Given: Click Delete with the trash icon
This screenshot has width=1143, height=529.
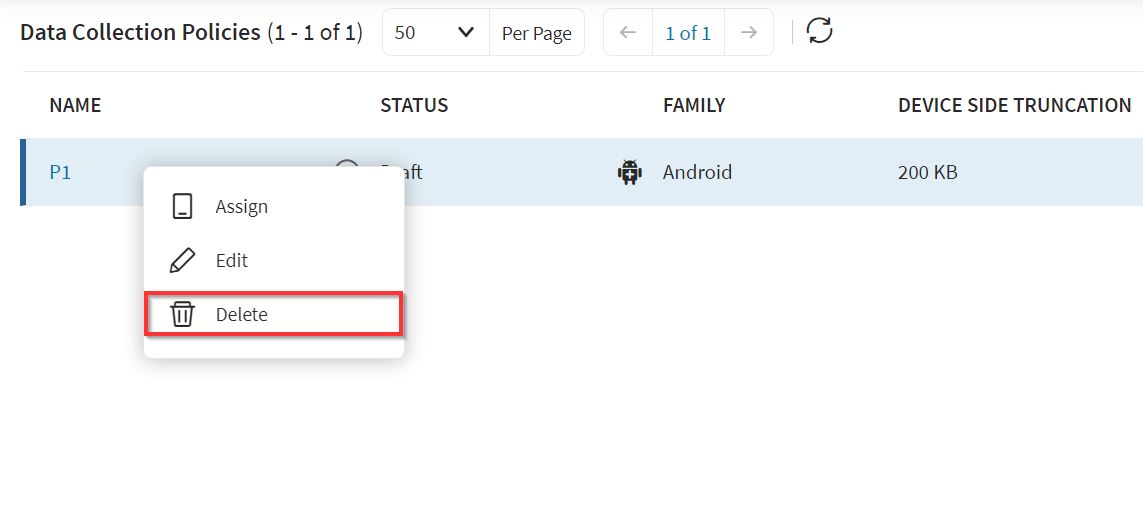Looking at the screenshot, I should (241, 314).
